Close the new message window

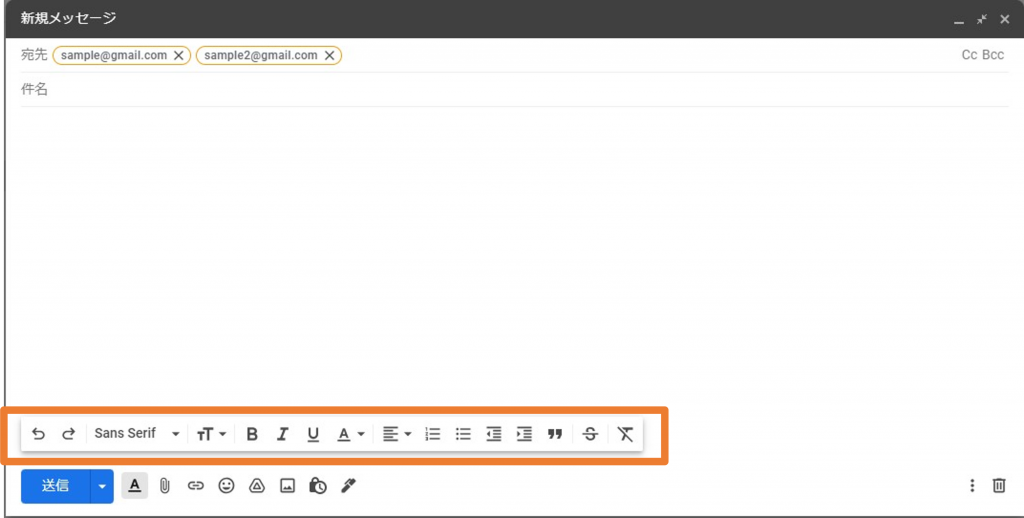click(x=1005, y=20)
